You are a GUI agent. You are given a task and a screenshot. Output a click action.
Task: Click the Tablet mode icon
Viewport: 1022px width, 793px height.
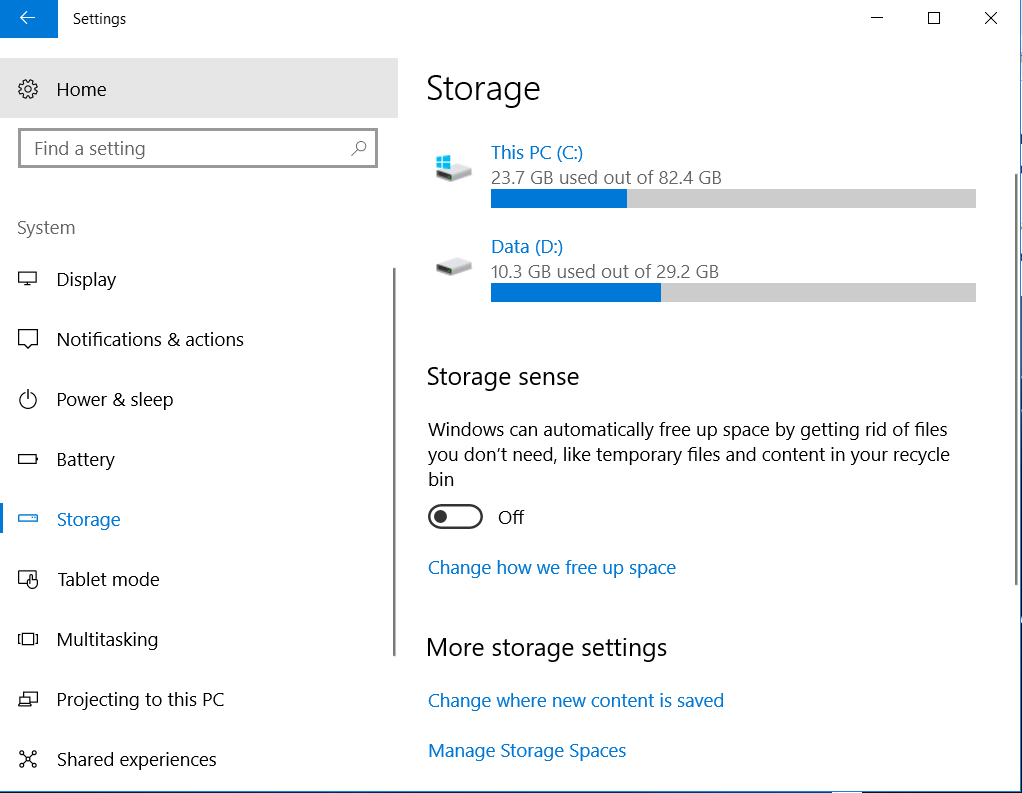[x=28, y=580]
